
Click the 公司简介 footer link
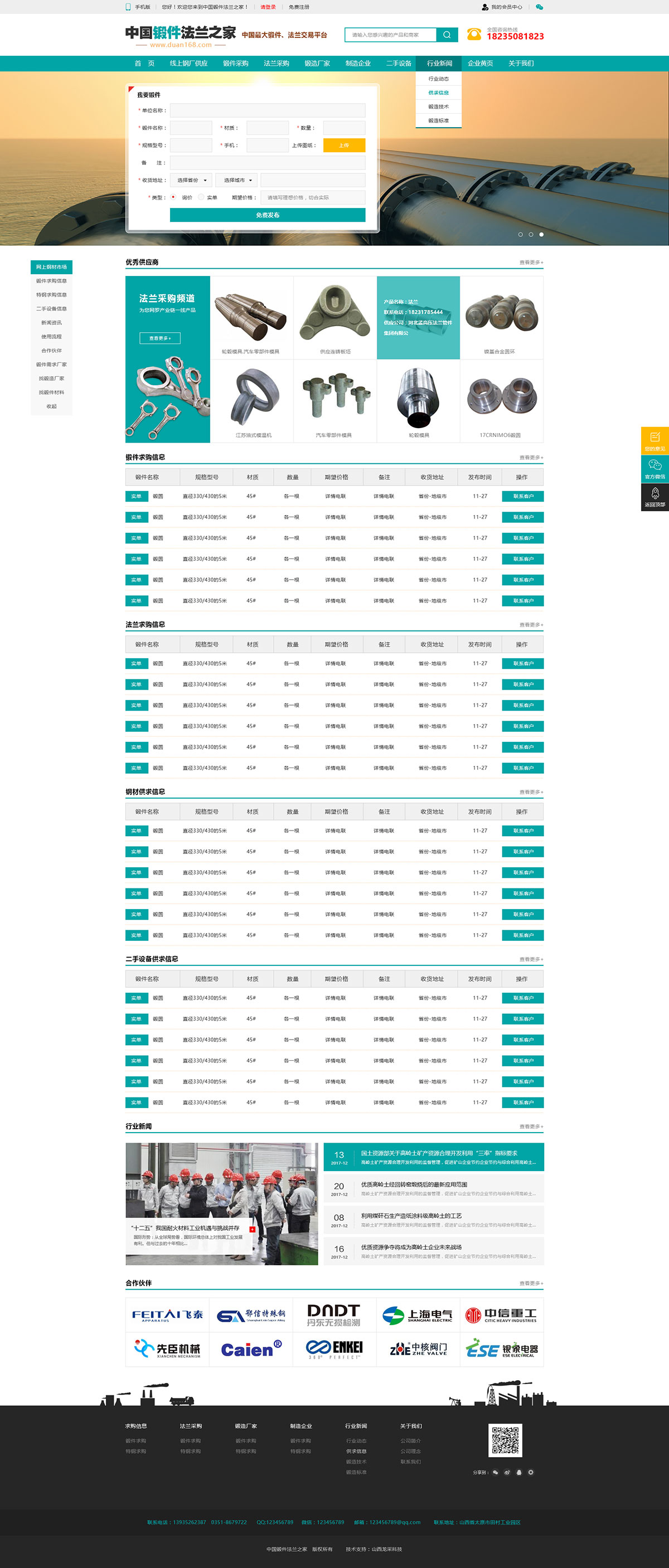(x=410, y=1441)
